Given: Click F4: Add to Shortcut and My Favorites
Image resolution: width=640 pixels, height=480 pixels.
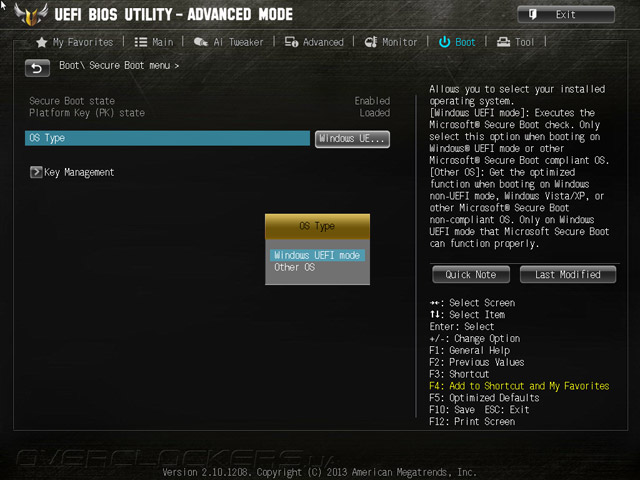Looking at the screenshot, I should (519, 386).
